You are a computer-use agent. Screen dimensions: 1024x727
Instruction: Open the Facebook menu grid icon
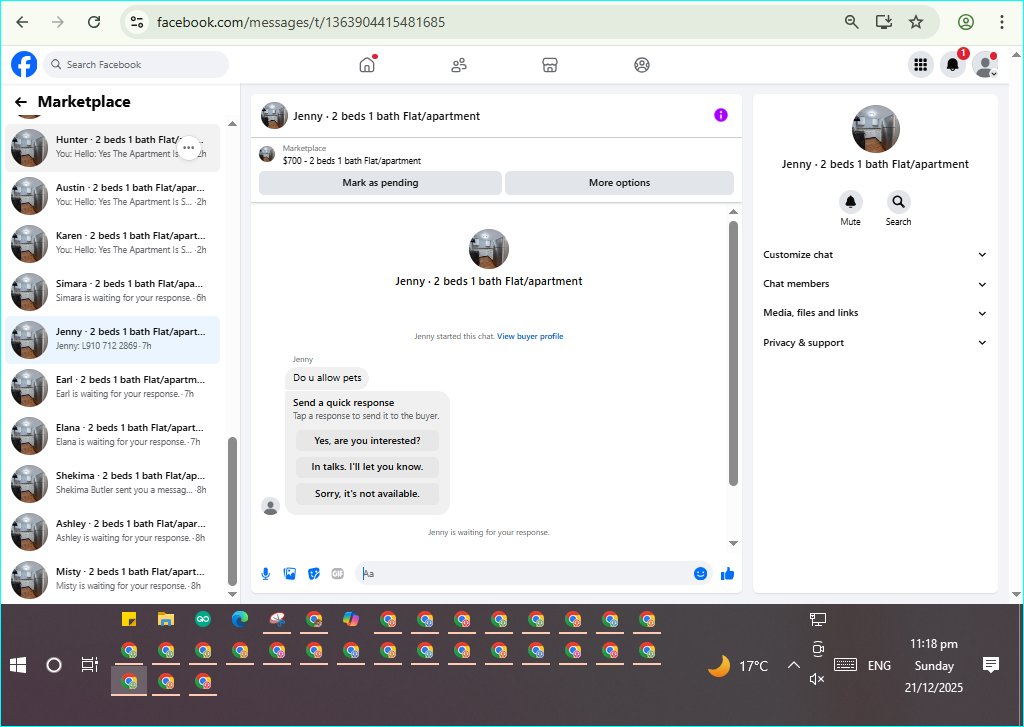point(920,65)
